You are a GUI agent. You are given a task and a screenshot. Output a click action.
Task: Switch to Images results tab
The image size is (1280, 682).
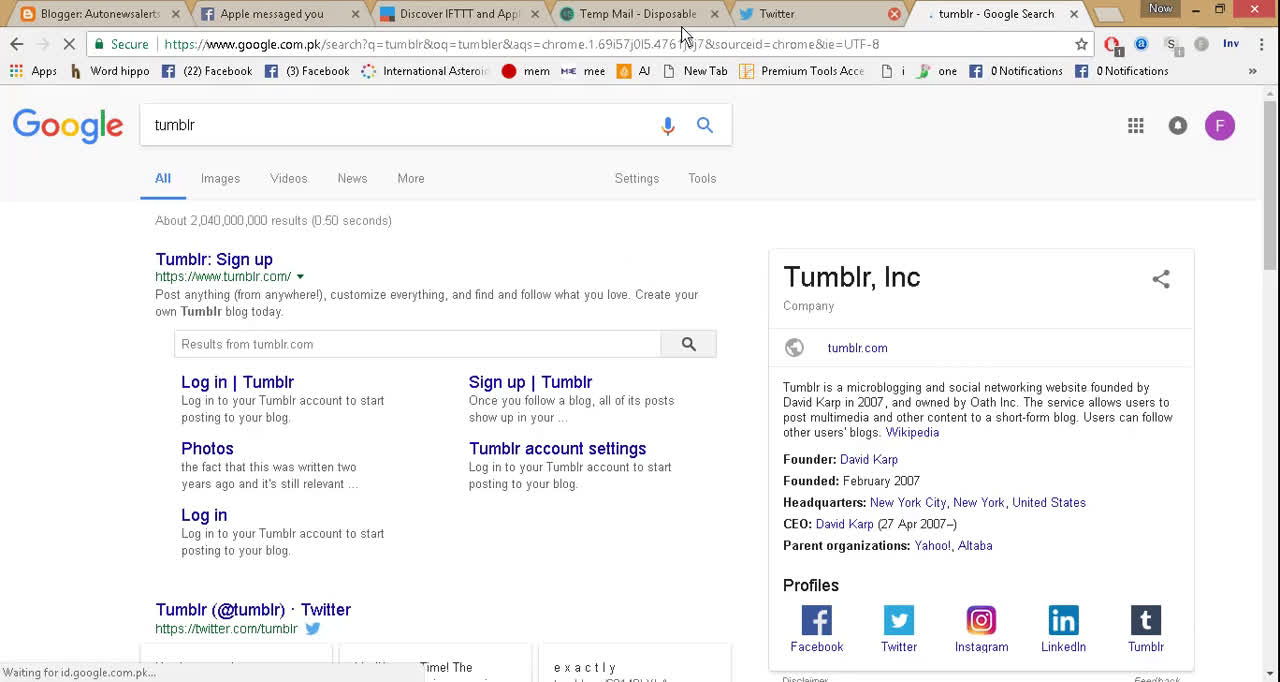pyautogui.click(x=220, y=178)
